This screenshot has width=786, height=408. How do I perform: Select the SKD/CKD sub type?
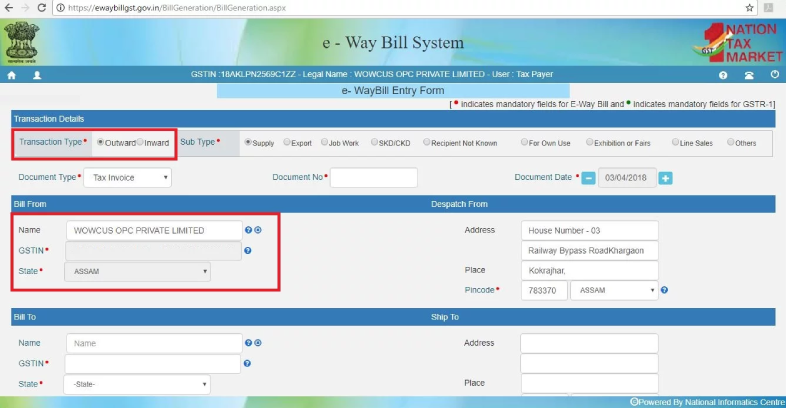point(374,142)
